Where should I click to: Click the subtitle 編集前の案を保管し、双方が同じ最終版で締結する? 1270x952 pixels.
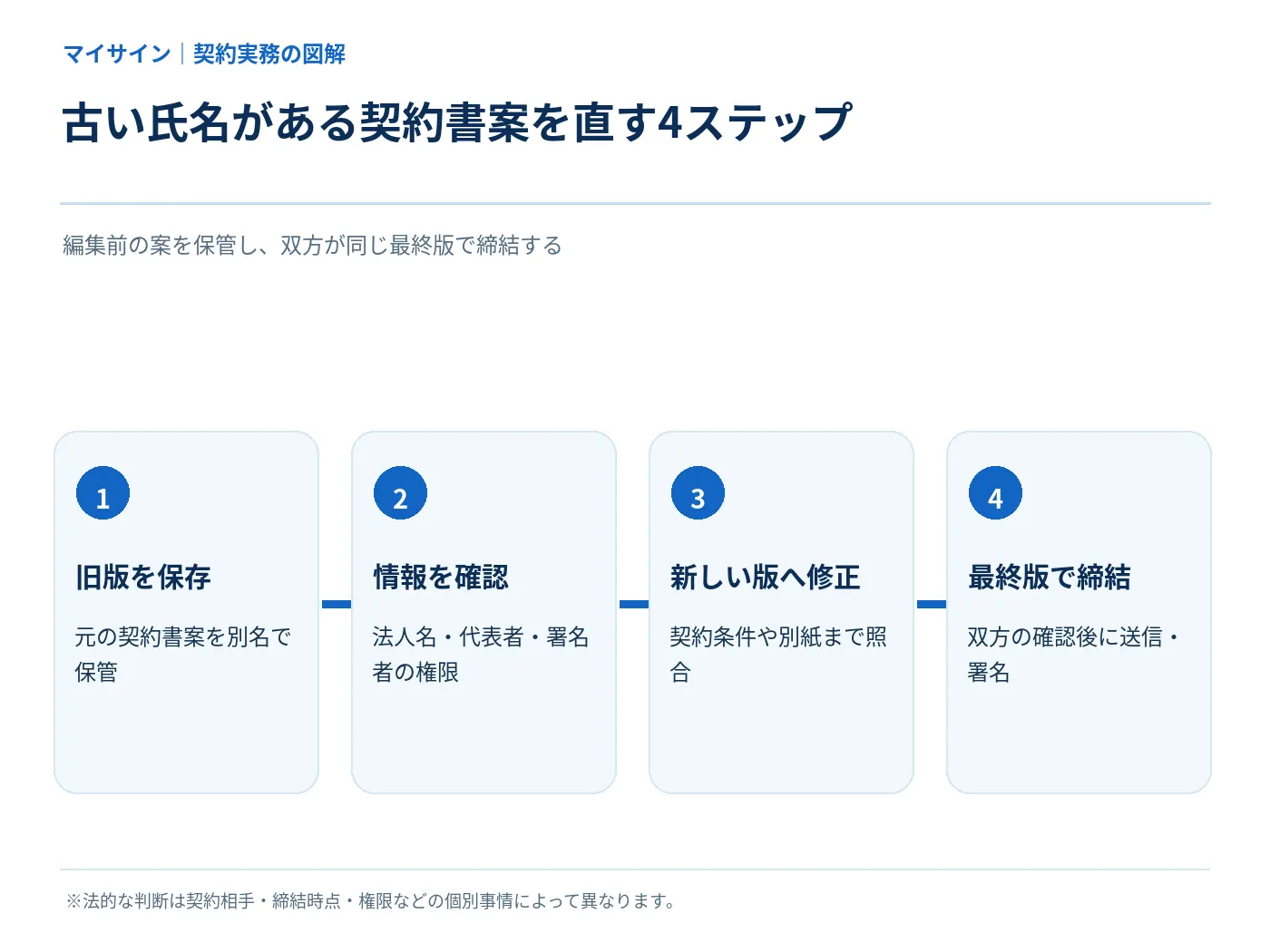(312, 246)
